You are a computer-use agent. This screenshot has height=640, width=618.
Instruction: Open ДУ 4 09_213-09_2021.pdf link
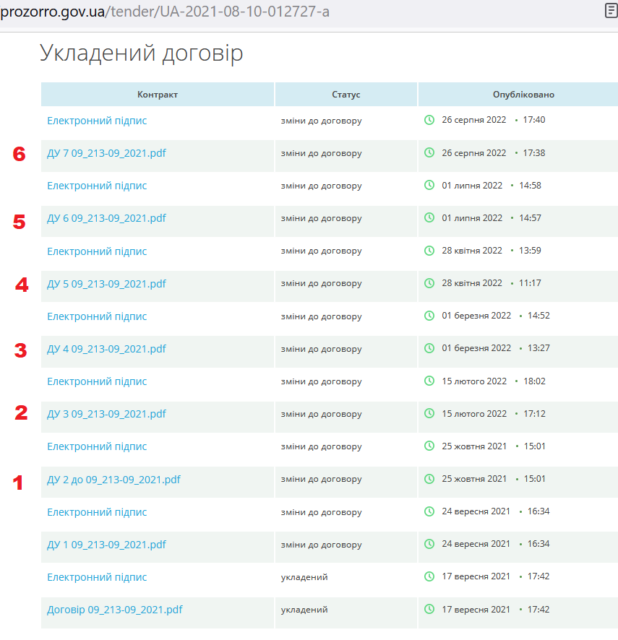click(106, 349)
